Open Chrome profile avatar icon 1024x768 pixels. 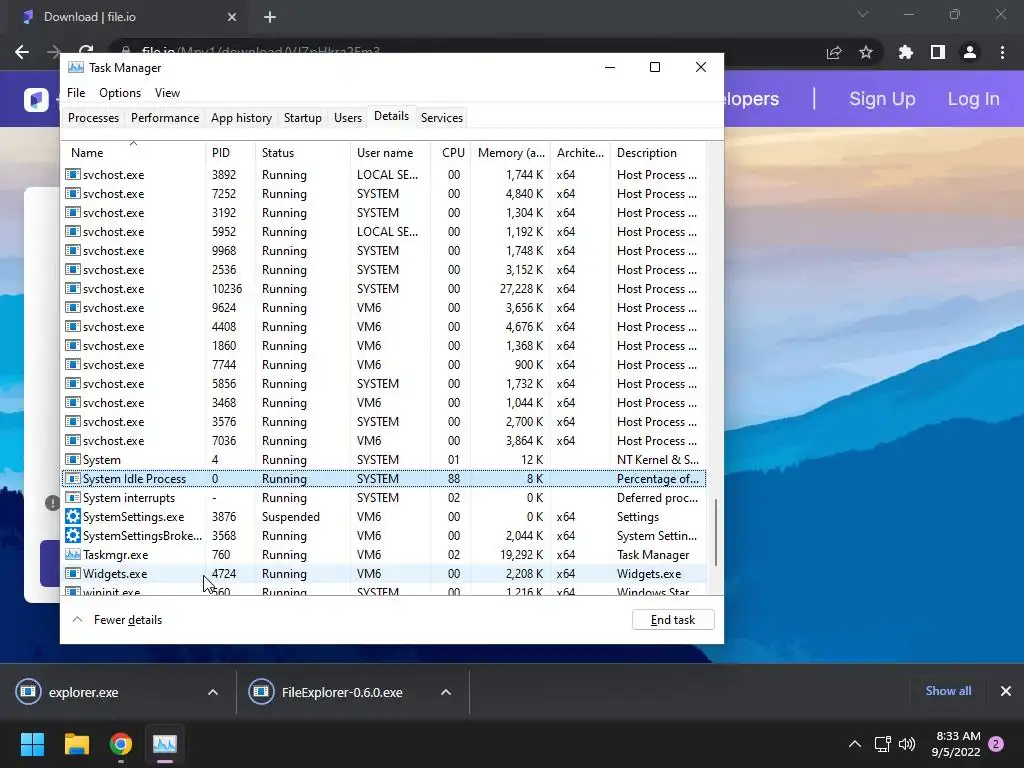970,52
